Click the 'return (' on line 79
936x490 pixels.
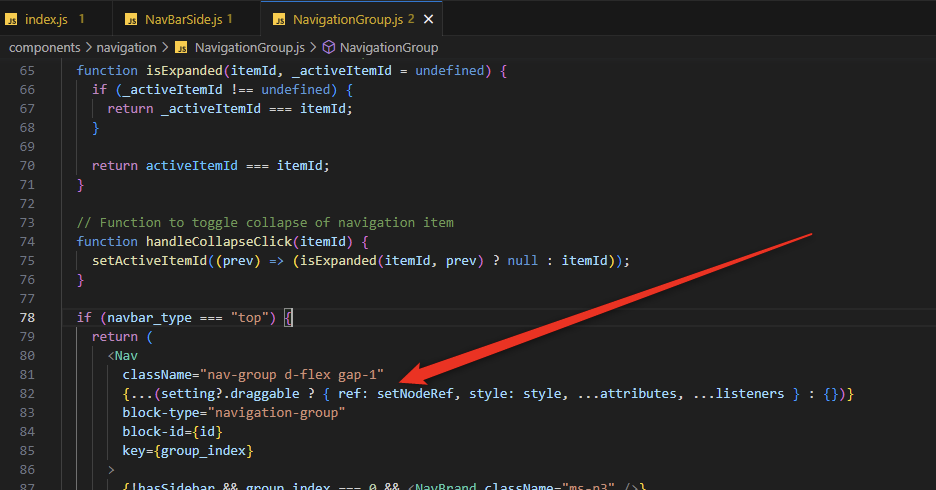(122, 337)
